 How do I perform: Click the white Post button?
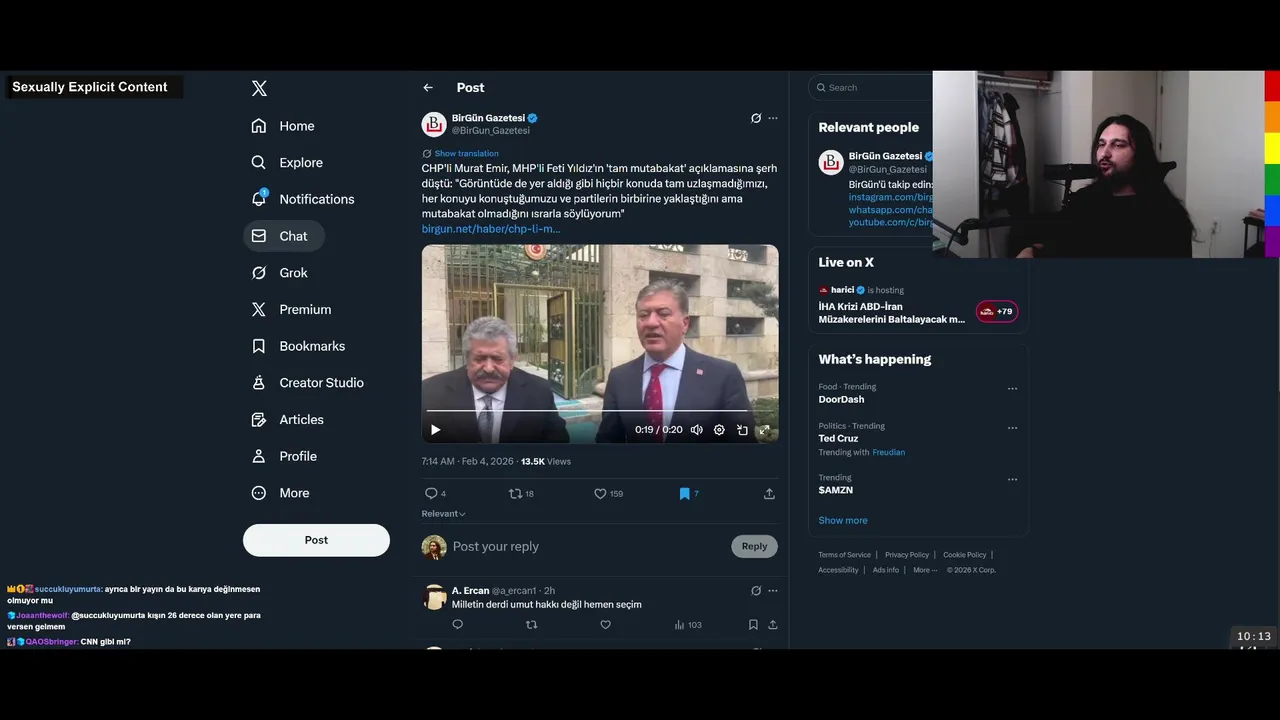pos(316,540)
